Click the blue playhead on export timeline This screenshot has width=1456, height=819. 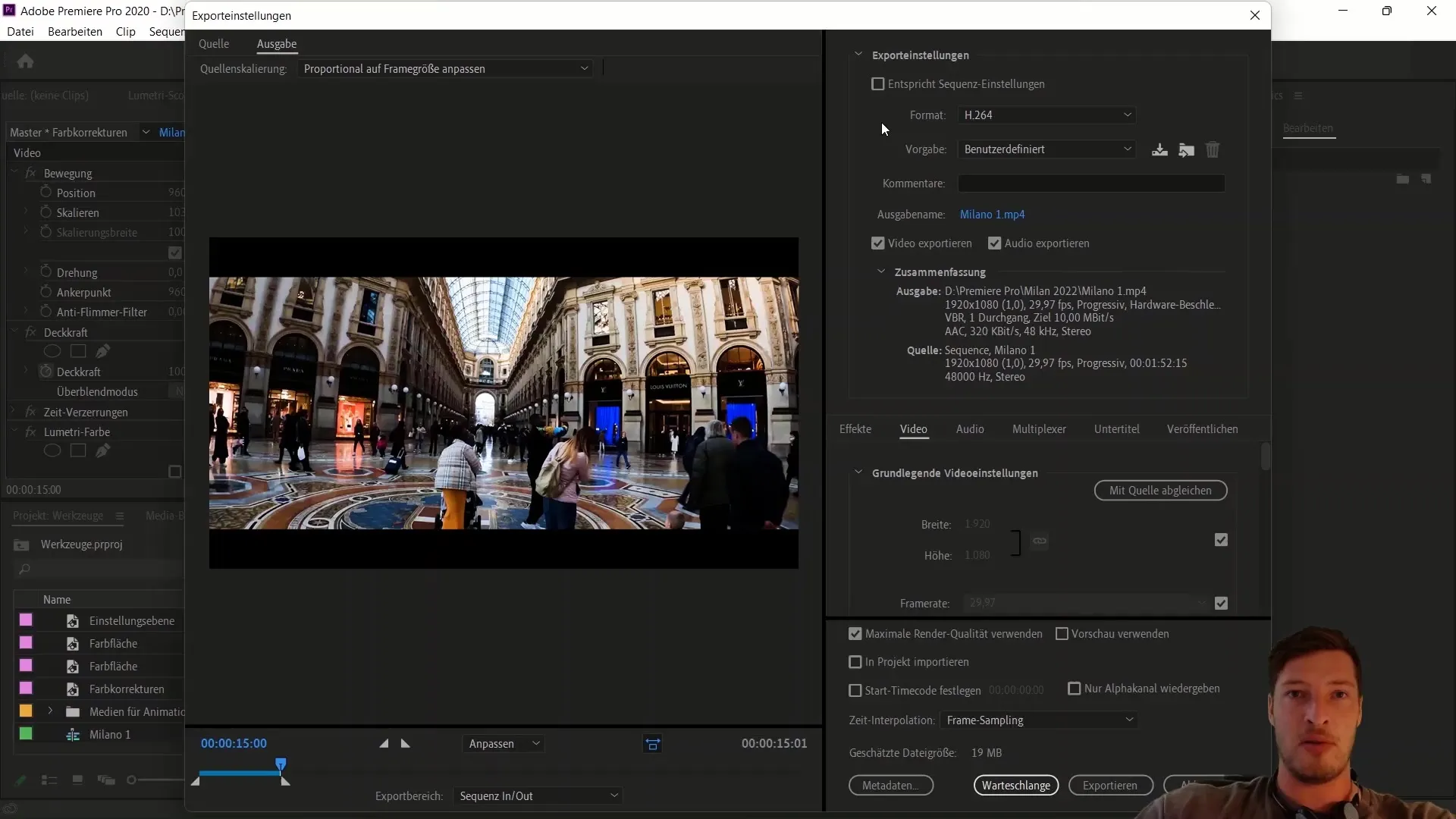point(281,764)
